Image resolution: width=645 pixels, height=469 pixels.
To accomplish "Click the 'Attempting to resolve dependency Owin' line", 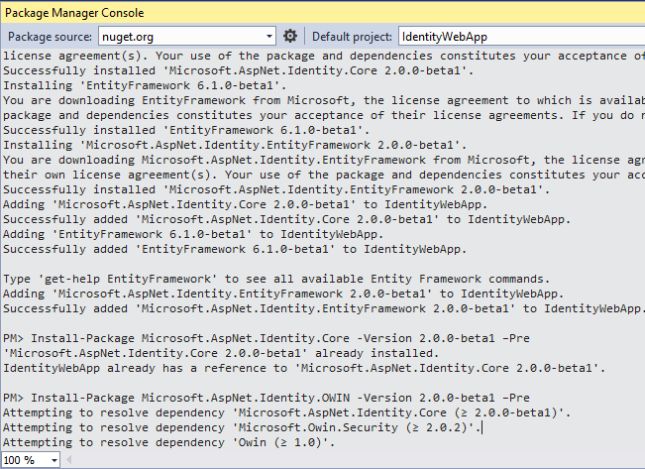I will 169,442.
